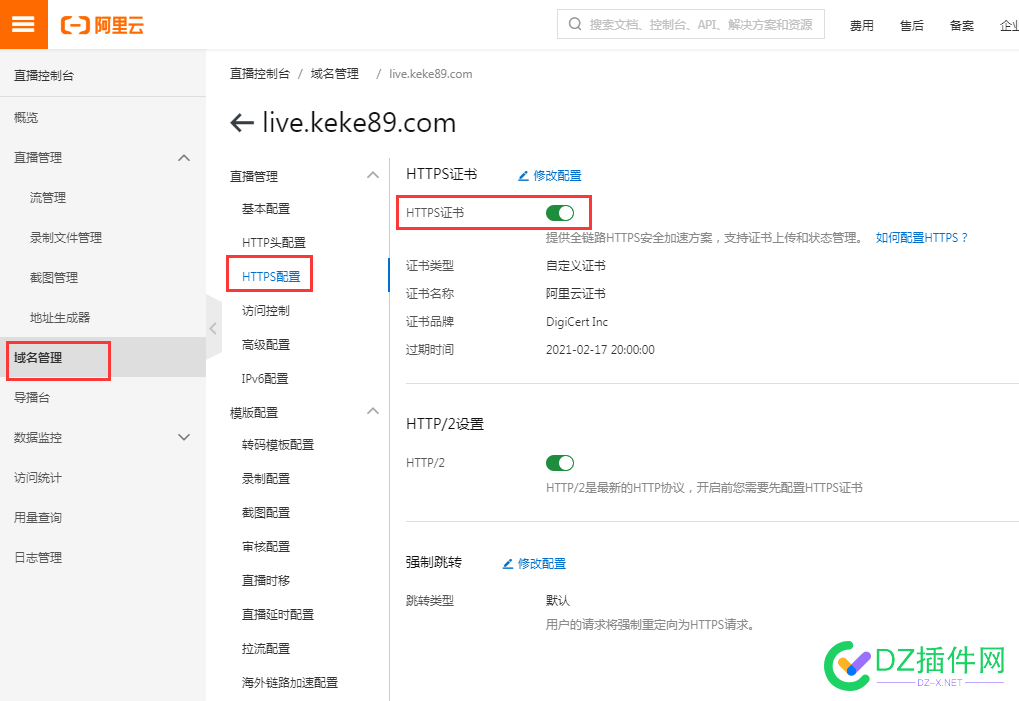Viewport: 1019px width, 701px height.
Task: Collapse the 模版配置 group
Action: [372, 411]
